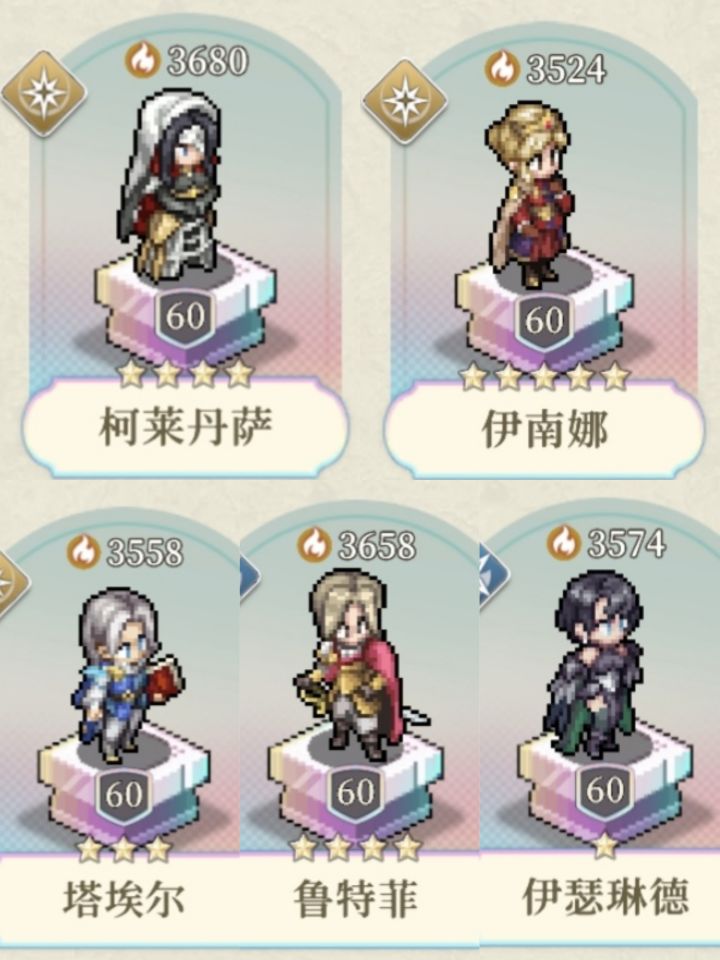Click the gold star emblem beside 柯莱丹萨
720x960 pixels.
pos(43,94)
